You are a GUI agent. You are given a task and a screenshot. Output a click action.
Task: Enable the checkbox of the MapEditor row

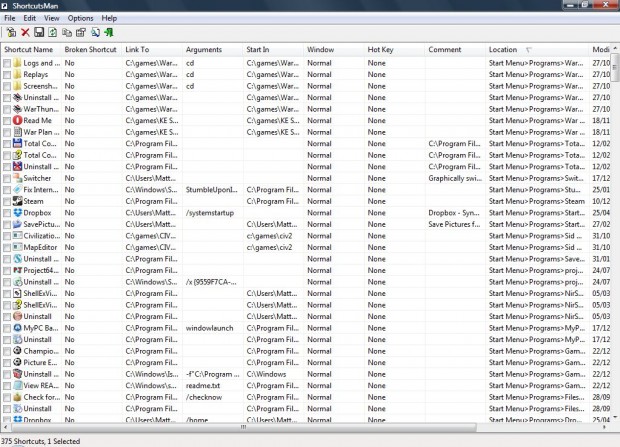coord(7,248)
